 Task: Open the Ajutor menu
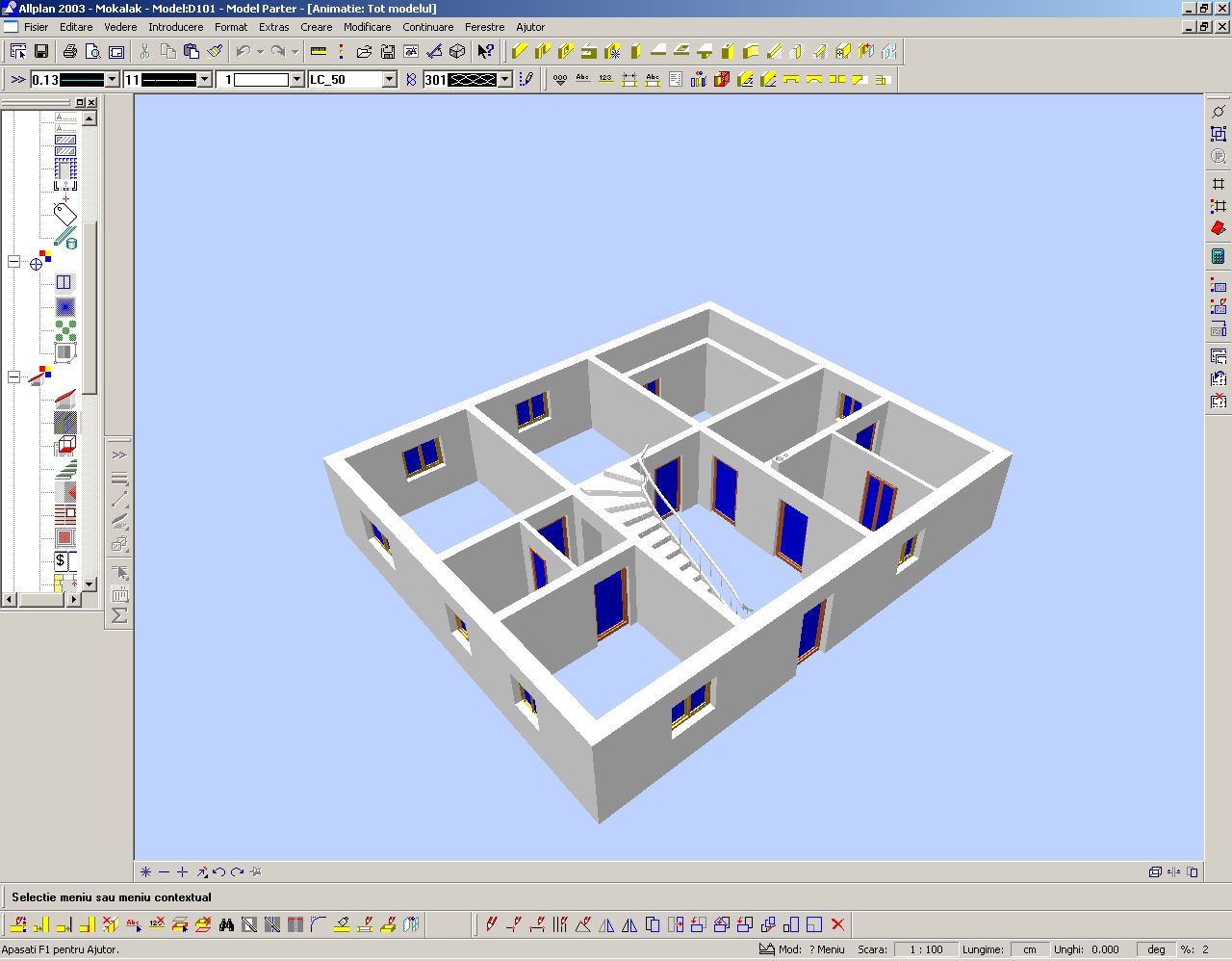point(530,27)
